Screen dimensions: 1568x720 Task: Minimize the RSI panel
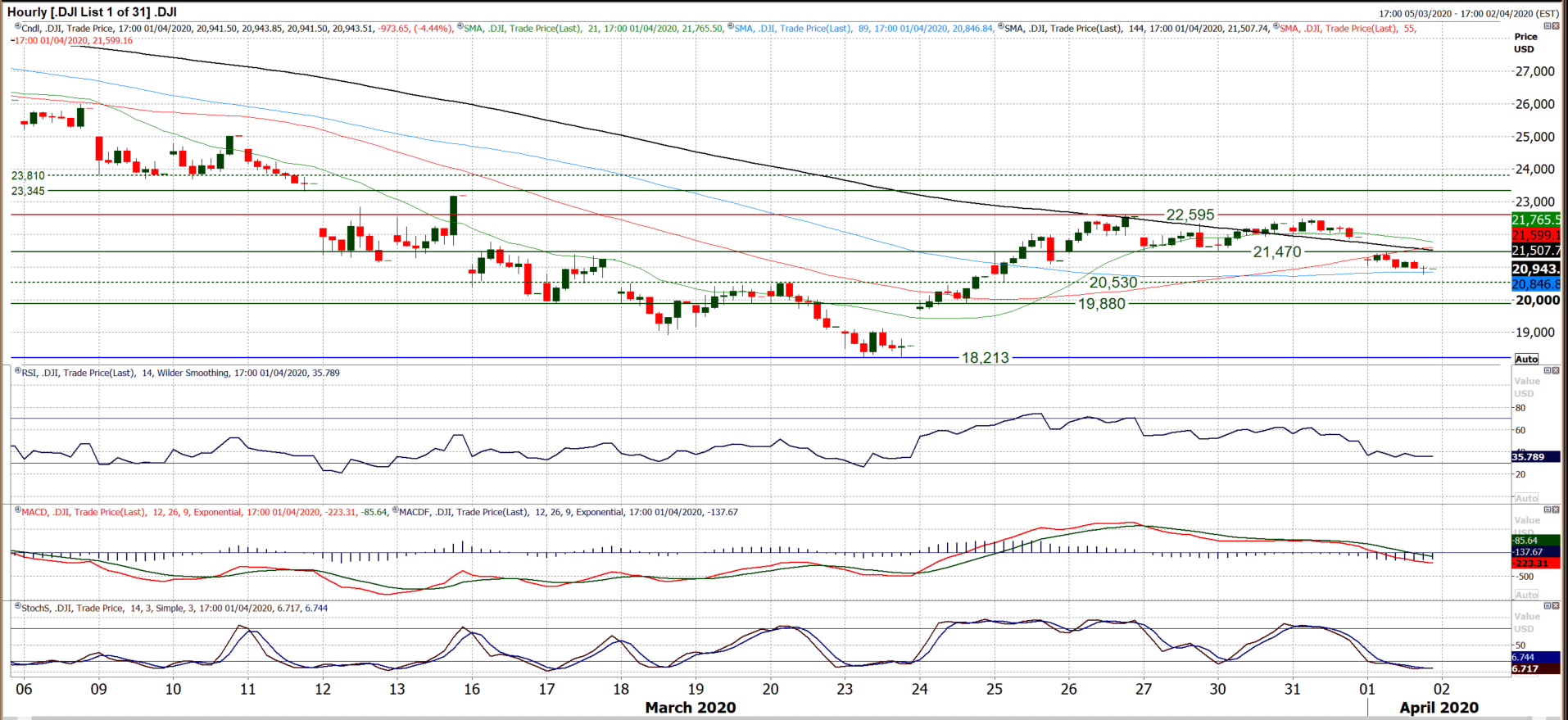pos(1548,370)
